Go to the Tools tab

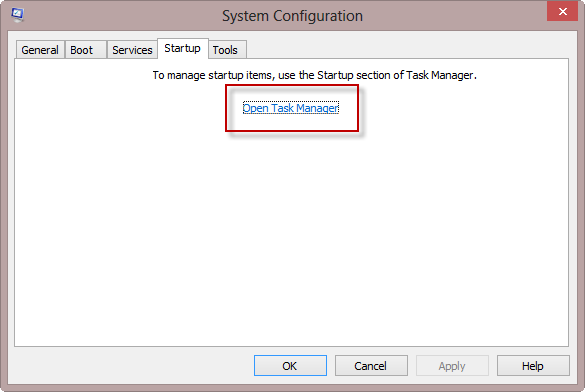[x=227, y=50]
